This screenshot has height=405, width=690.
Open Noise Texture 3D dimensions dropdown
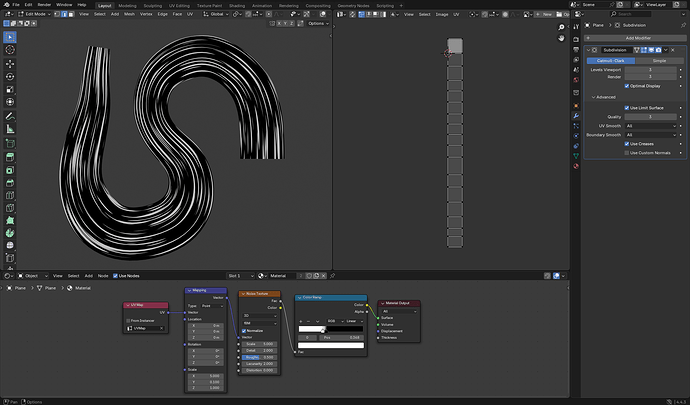(260, 316)
